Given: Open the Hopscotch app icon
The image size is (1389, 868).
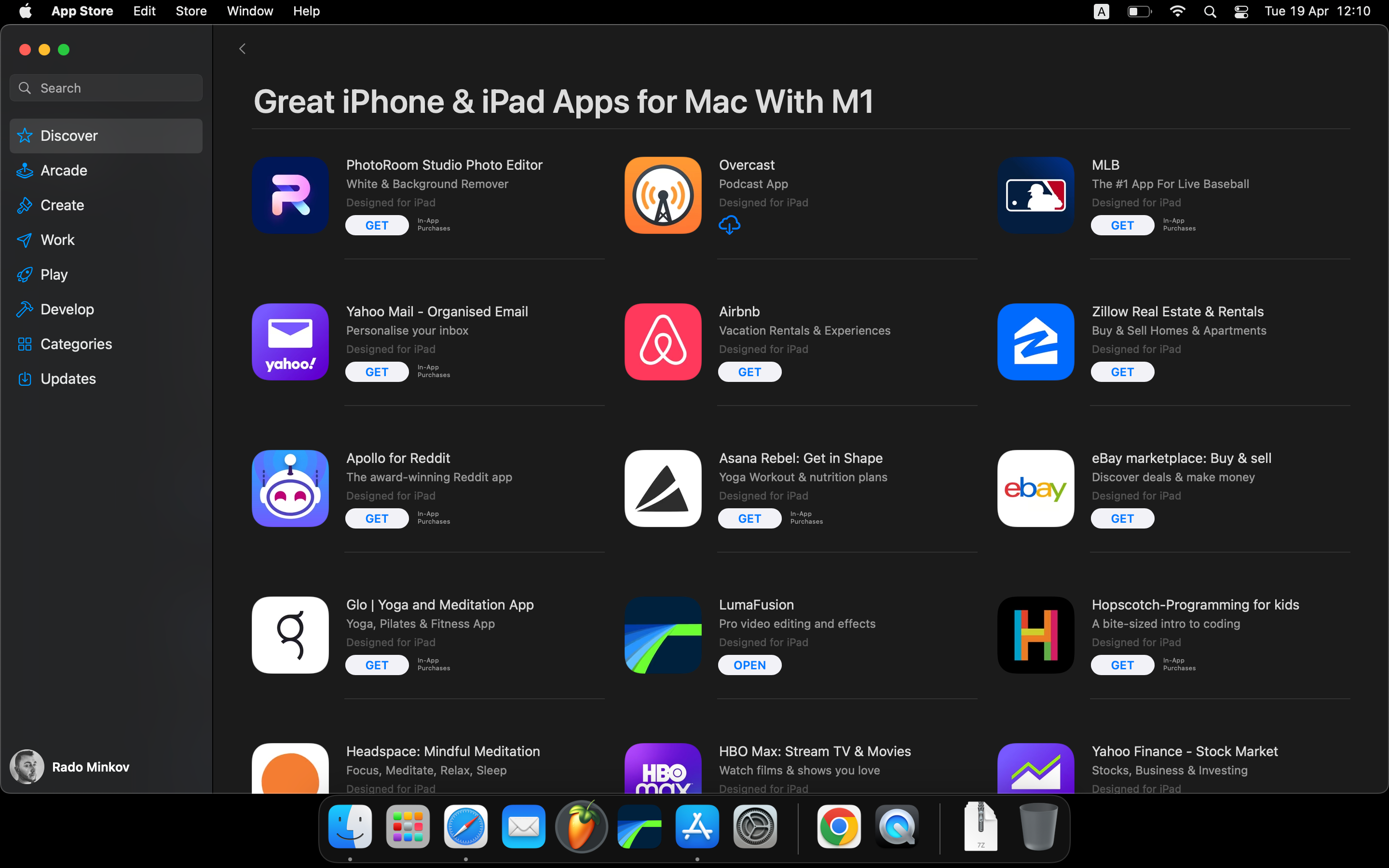Looking at the screenshot, I should tap(1035, 635).
